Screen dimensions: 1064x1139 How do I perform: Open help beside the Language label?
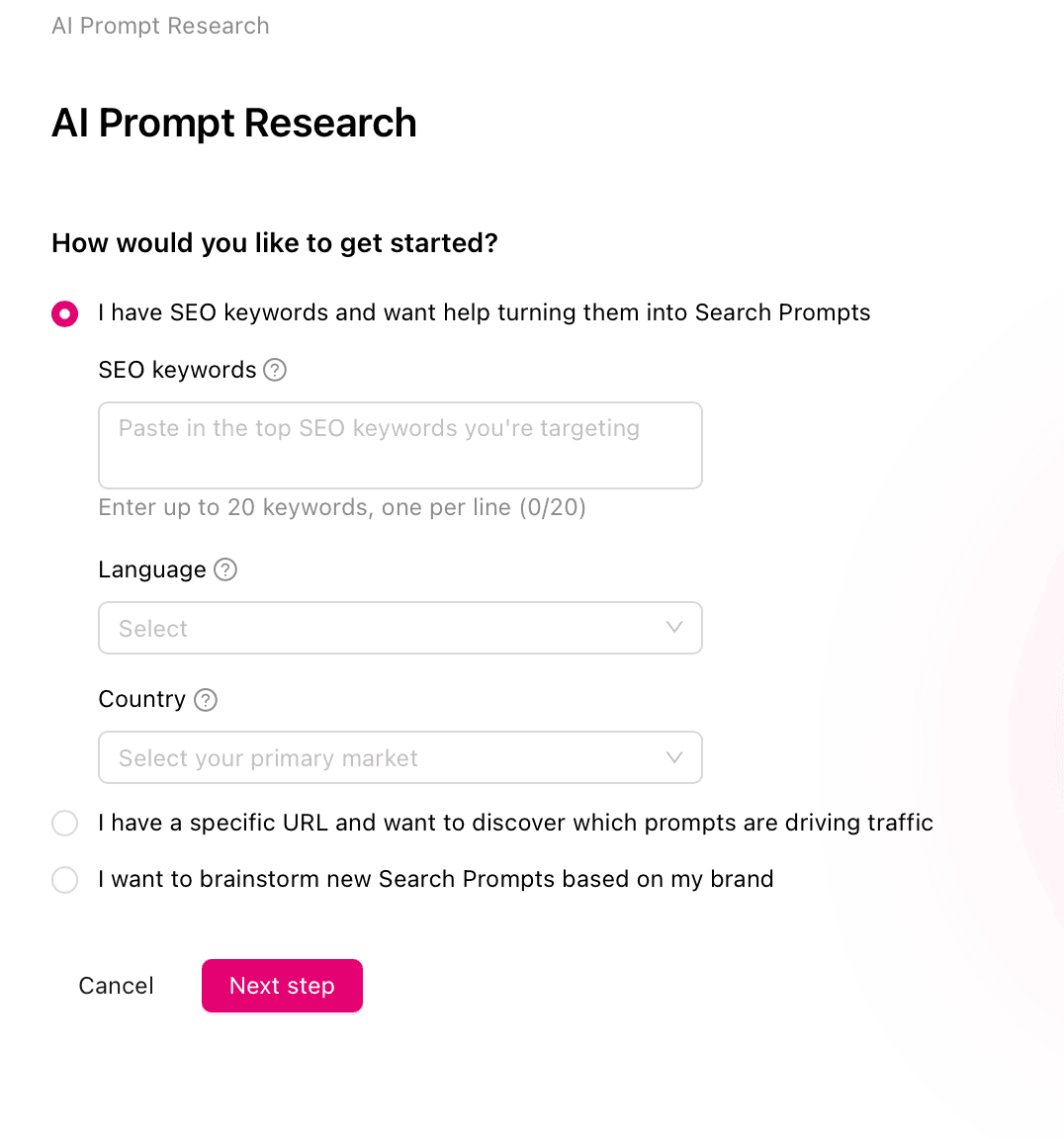(224, 569)
